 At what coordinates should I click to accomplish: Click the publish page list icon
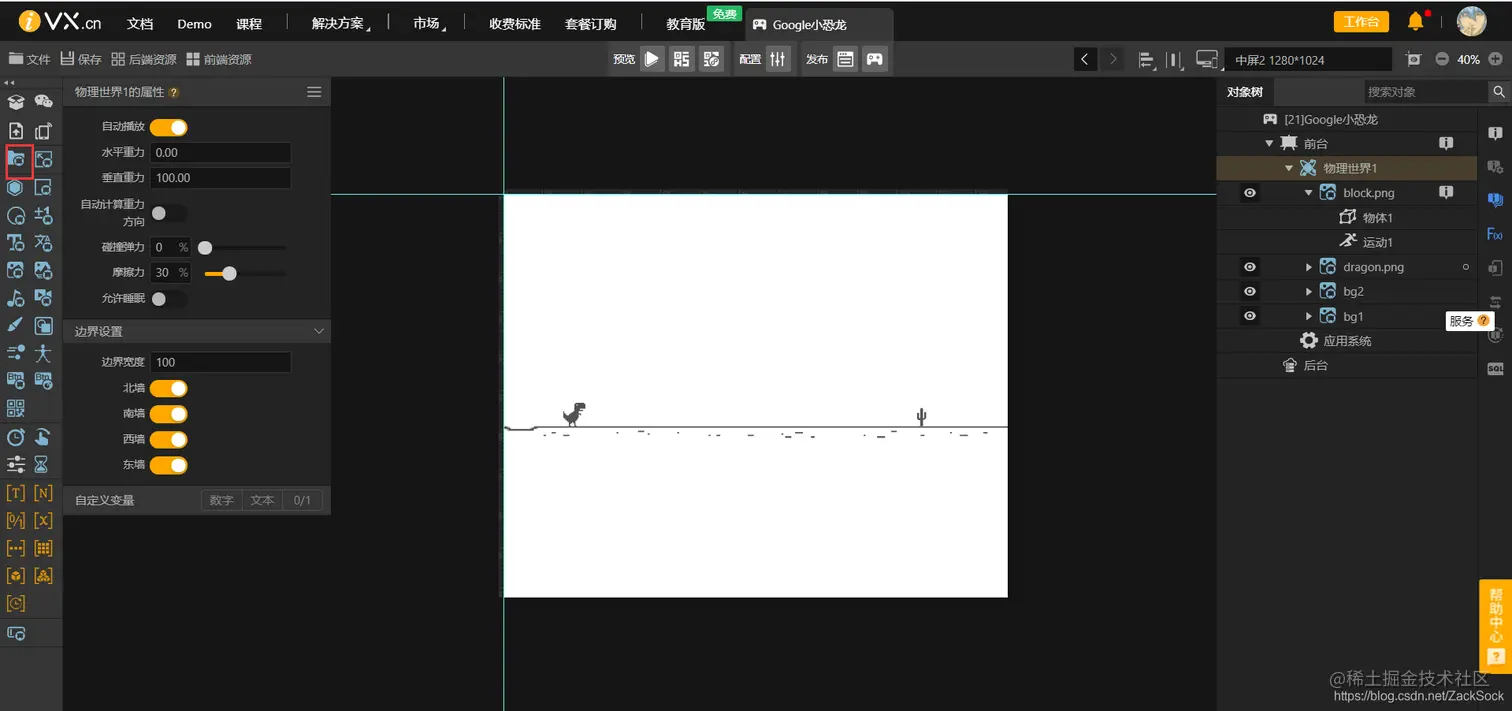pos(846,59)
